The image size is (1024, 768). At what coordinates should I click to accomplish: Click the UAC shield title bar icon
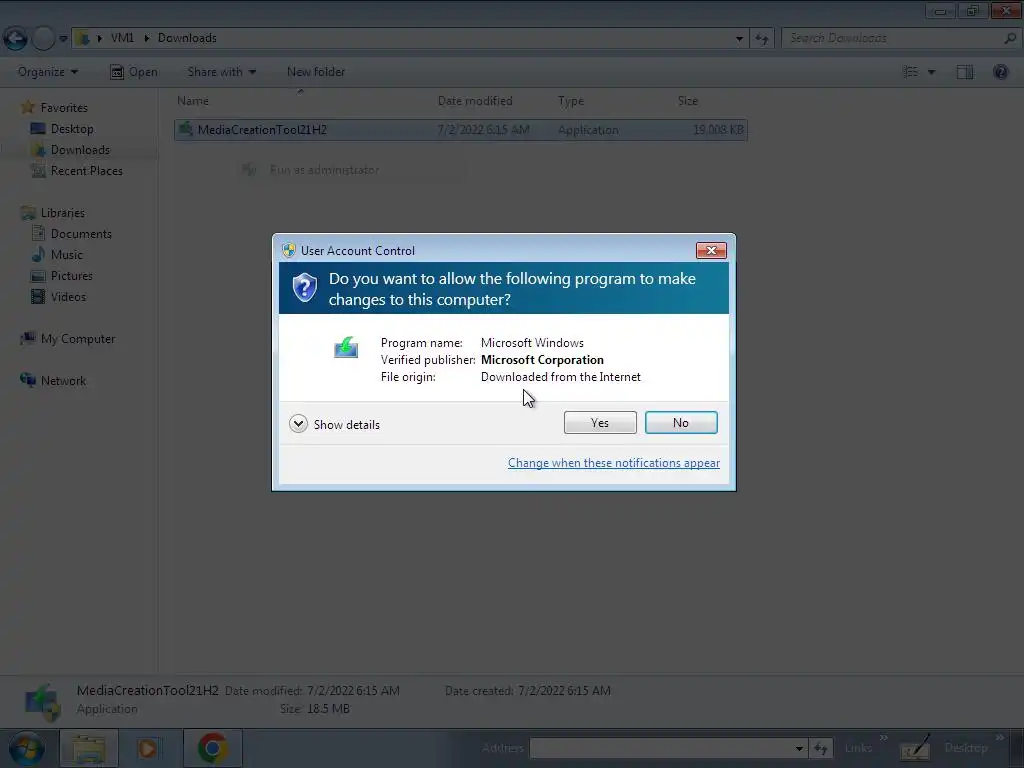pyautogui.click(x=288, y=250)
